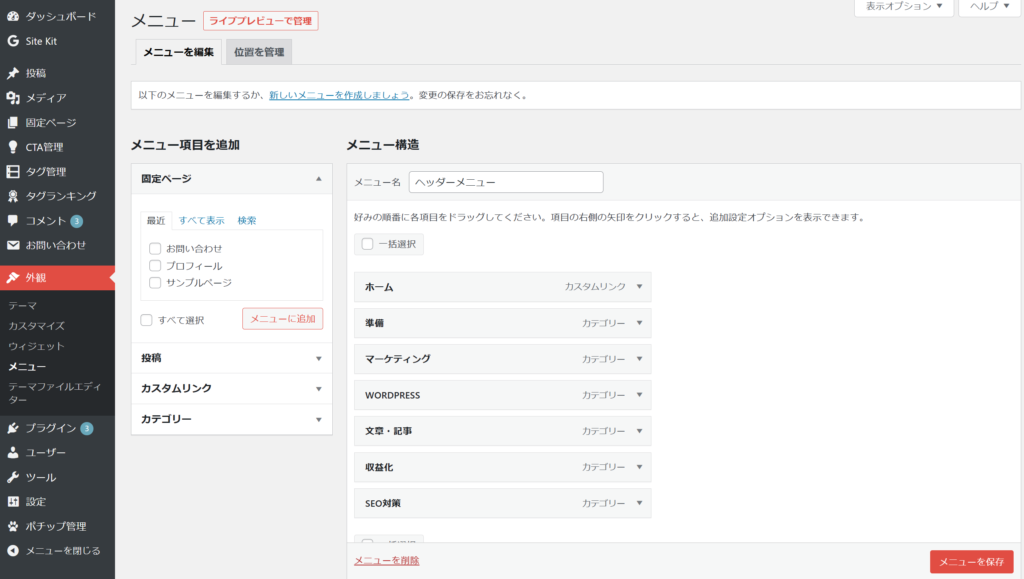Click the メニューを保存 button
The height and width of the screenshot is (579, 1024).
(970, 561)
